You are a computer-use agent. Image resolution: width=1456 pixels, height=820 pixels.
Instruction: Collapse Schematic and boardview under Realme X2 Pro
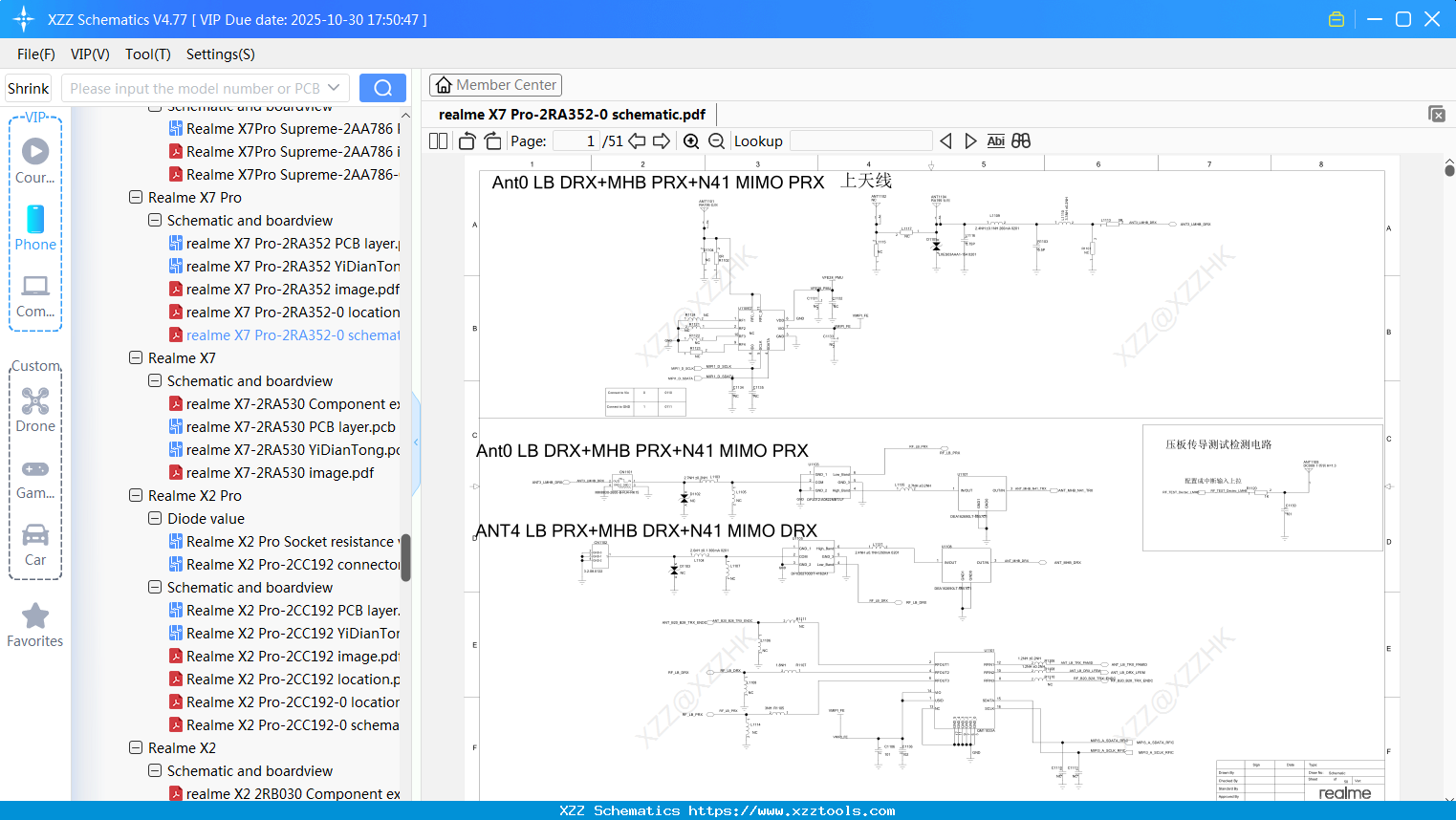point(155,588)
